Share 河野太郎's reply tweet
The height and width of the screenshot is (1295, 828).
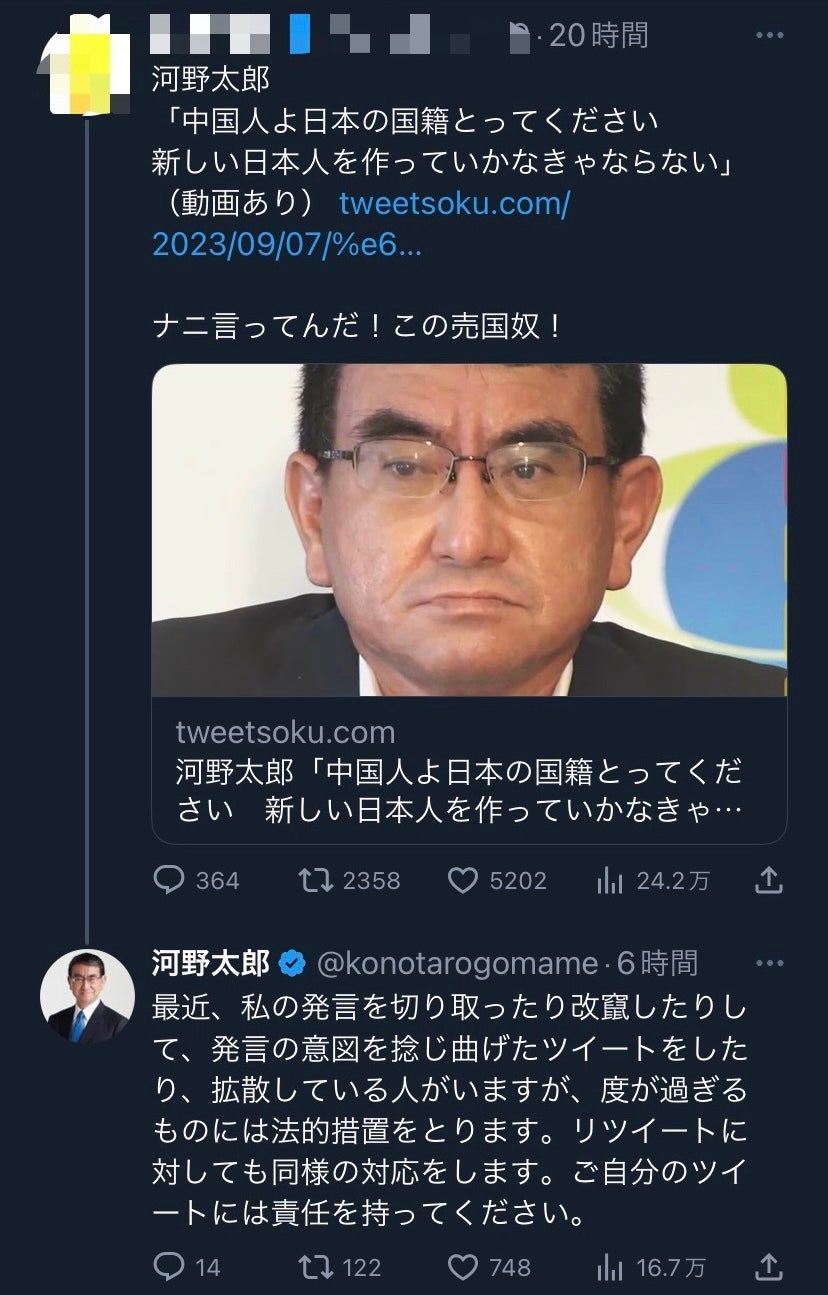769,1267
